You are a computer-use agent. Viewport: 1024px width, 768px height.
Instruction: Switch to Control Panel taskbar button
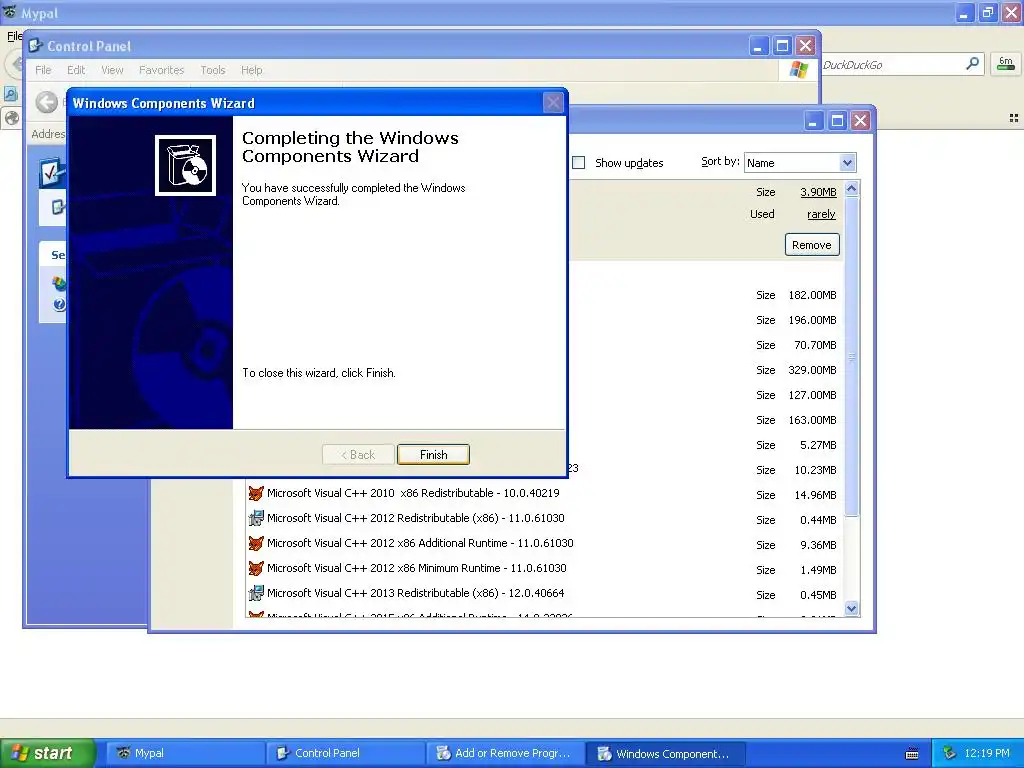345,753
